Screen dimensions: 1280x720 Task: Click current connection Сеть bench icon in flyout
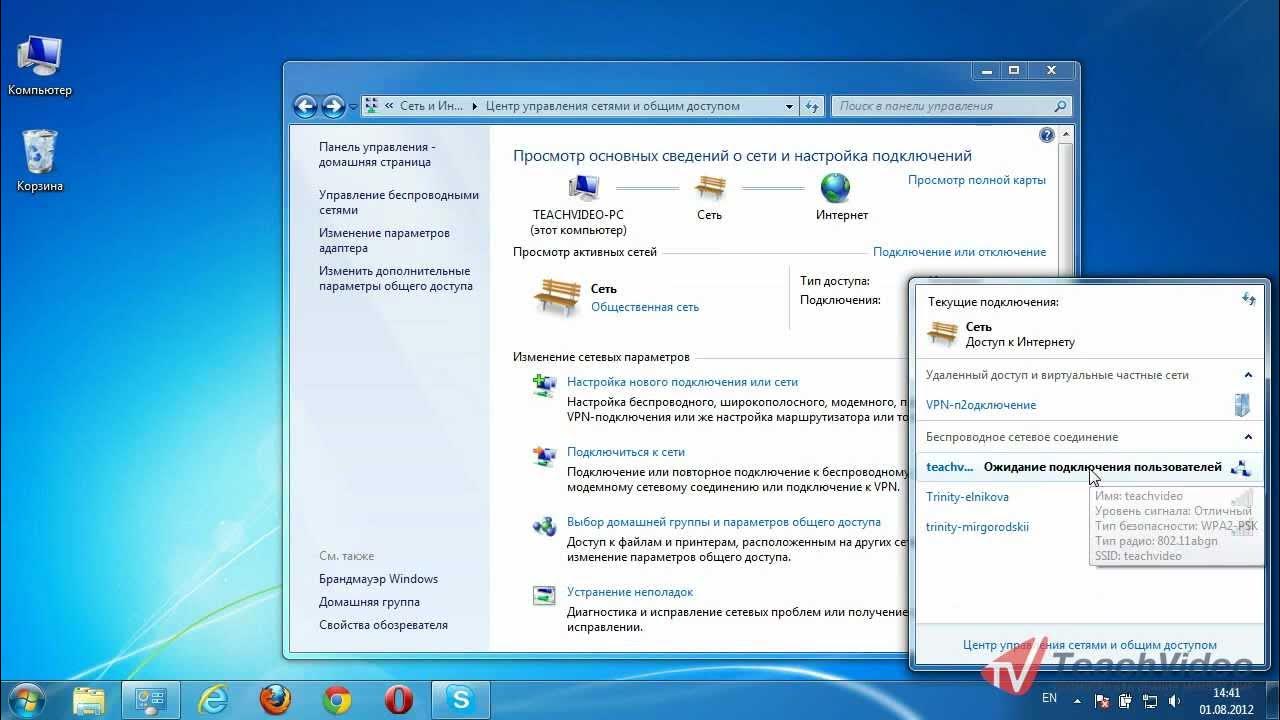click(x=942, y=334)
